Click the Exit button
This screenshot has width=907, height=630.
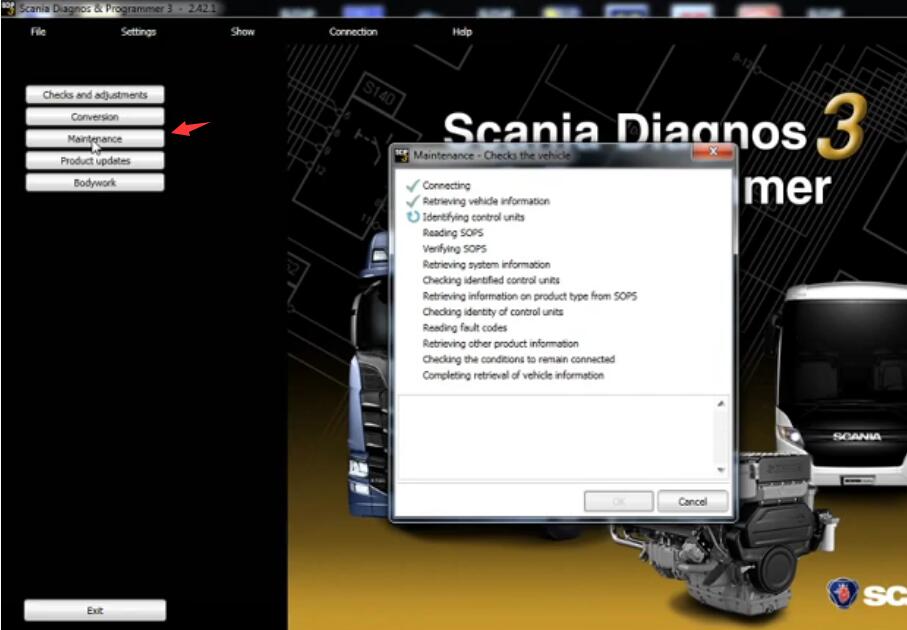pos(95,610)
